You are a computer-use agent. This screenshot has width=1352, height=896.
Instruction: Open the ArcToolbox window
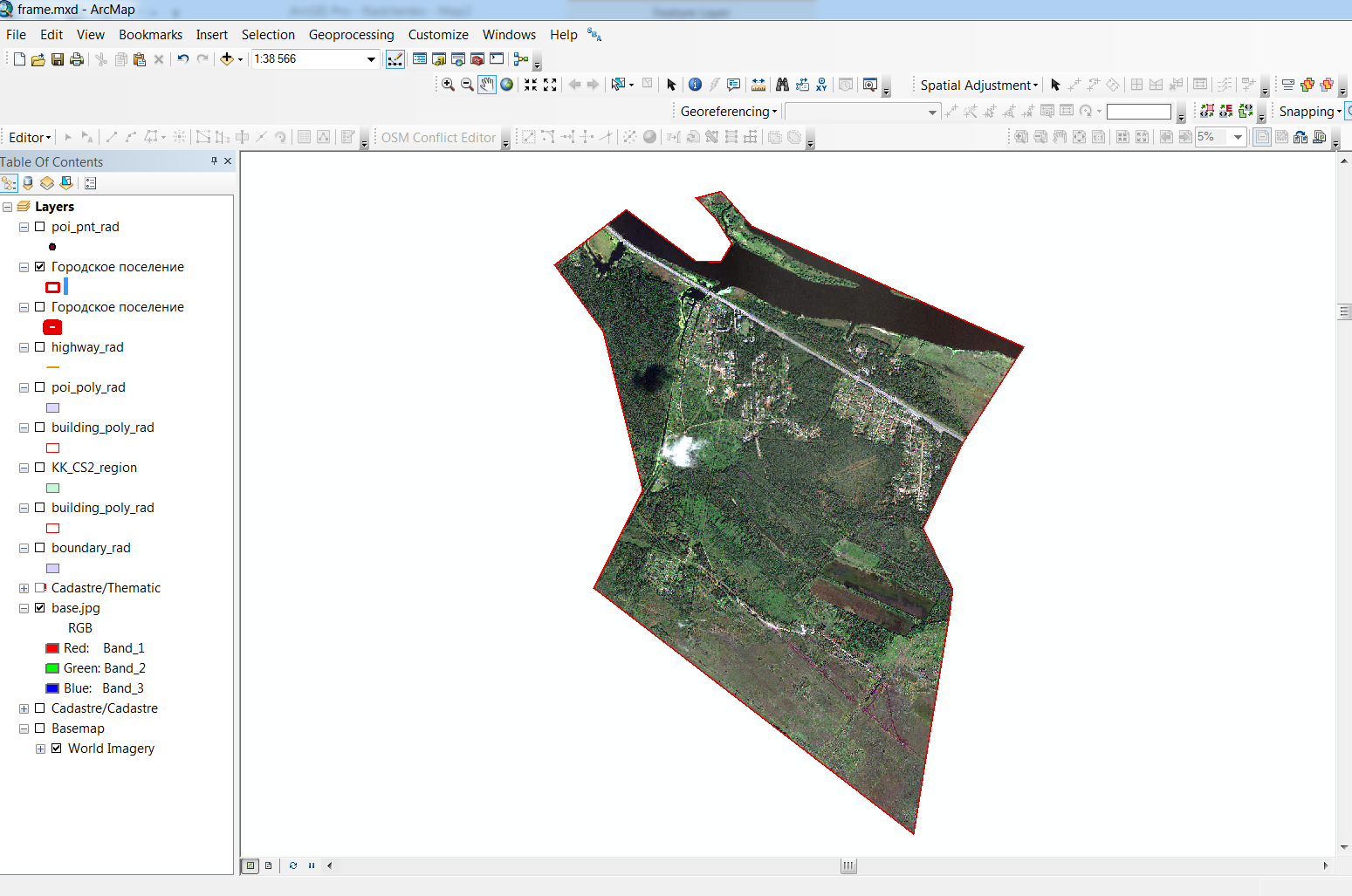coord(477,59)
